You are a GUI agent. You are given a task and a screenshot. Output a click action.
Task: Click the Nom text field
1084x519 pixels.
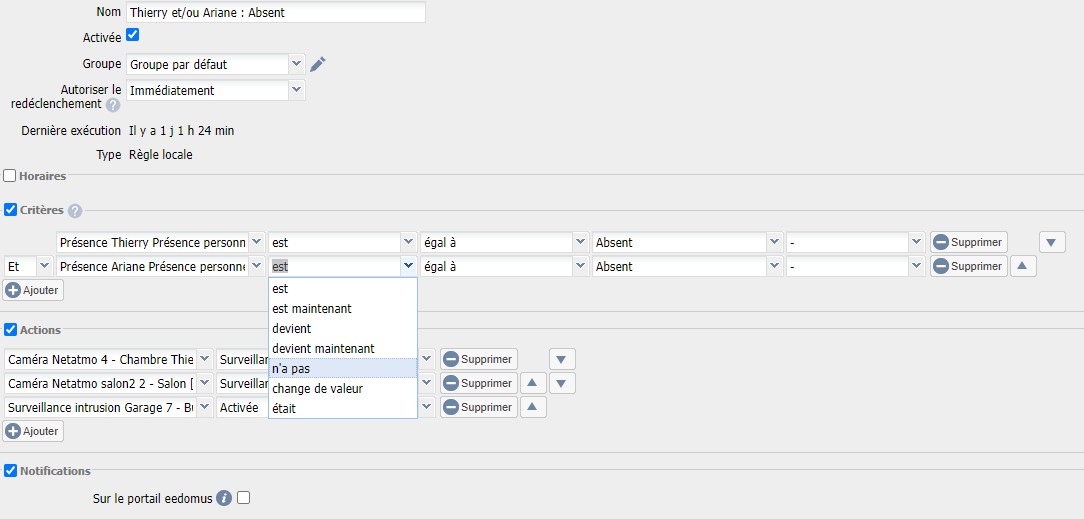tap(275, 13)
